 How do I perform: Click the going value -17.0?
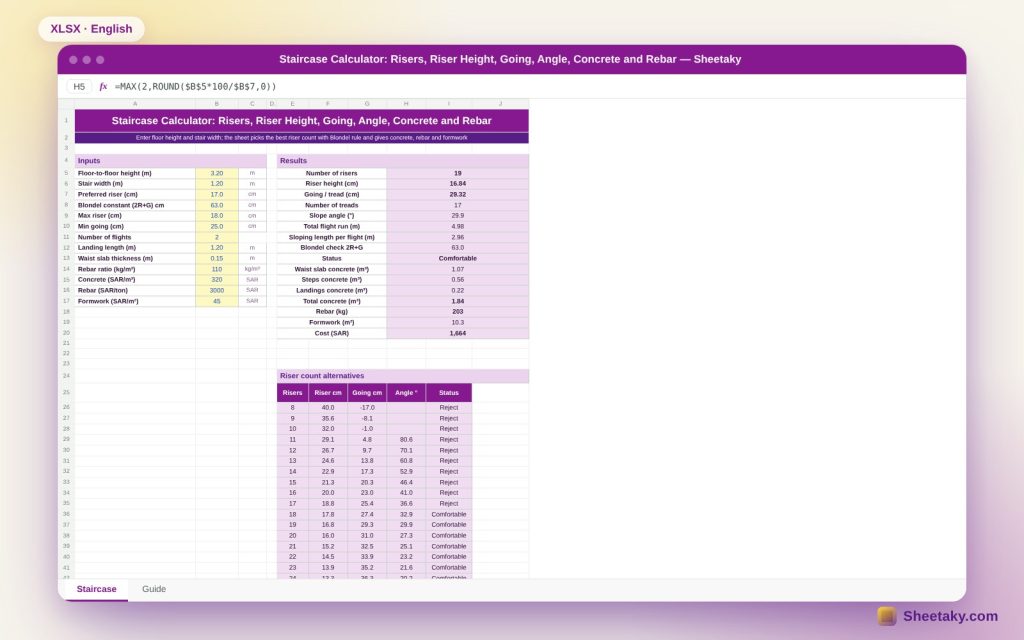click(367, 408)
